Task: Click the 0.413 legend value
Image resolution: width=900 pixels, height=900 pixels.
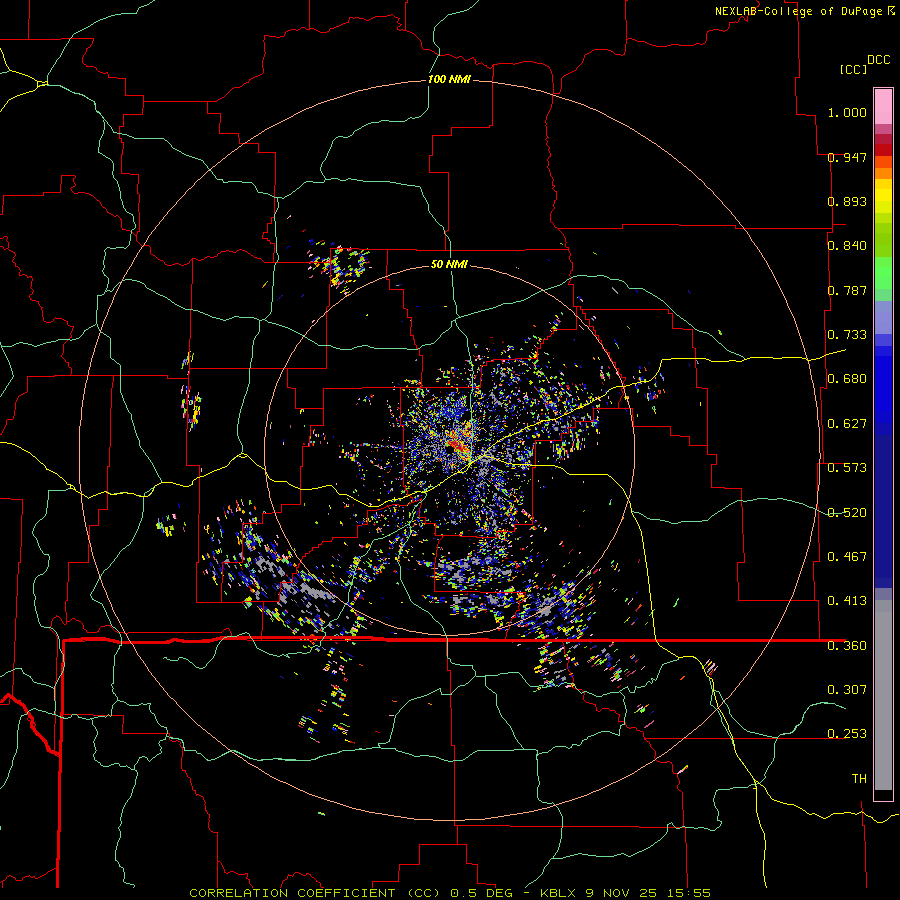Action: tap(847, 601)
